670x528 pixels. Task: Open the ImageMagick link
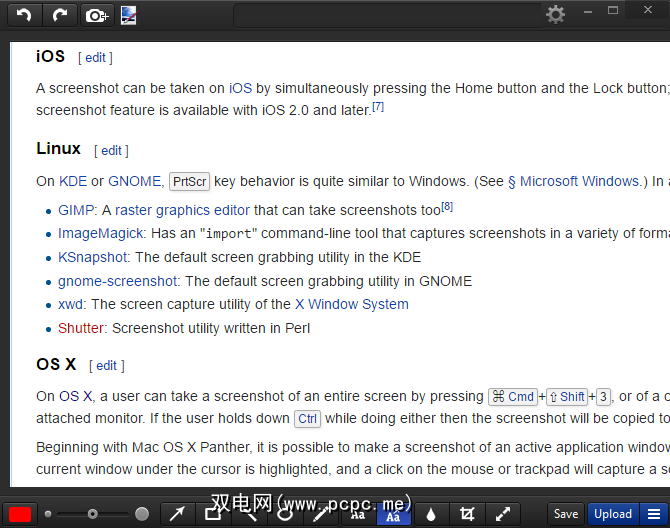(x=100, y=233)
